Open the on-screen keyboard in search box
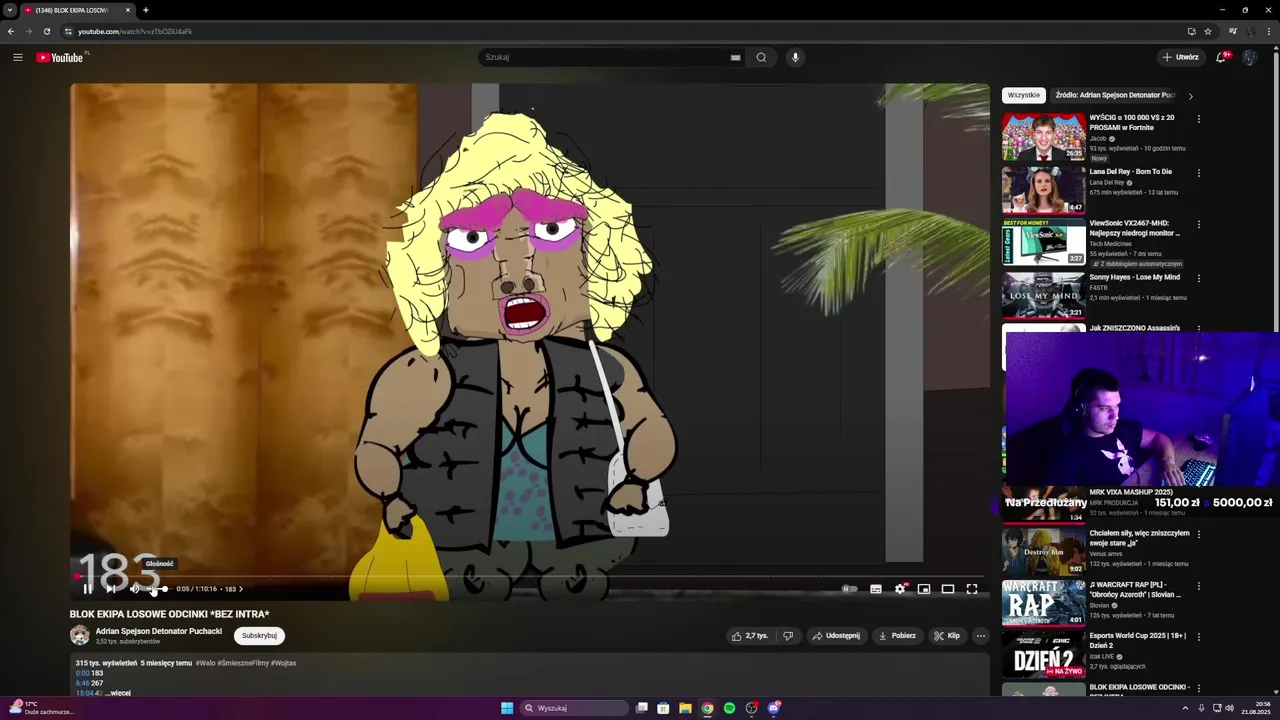The height and width of the screenshot is (720, 1280). coord(736,57)
